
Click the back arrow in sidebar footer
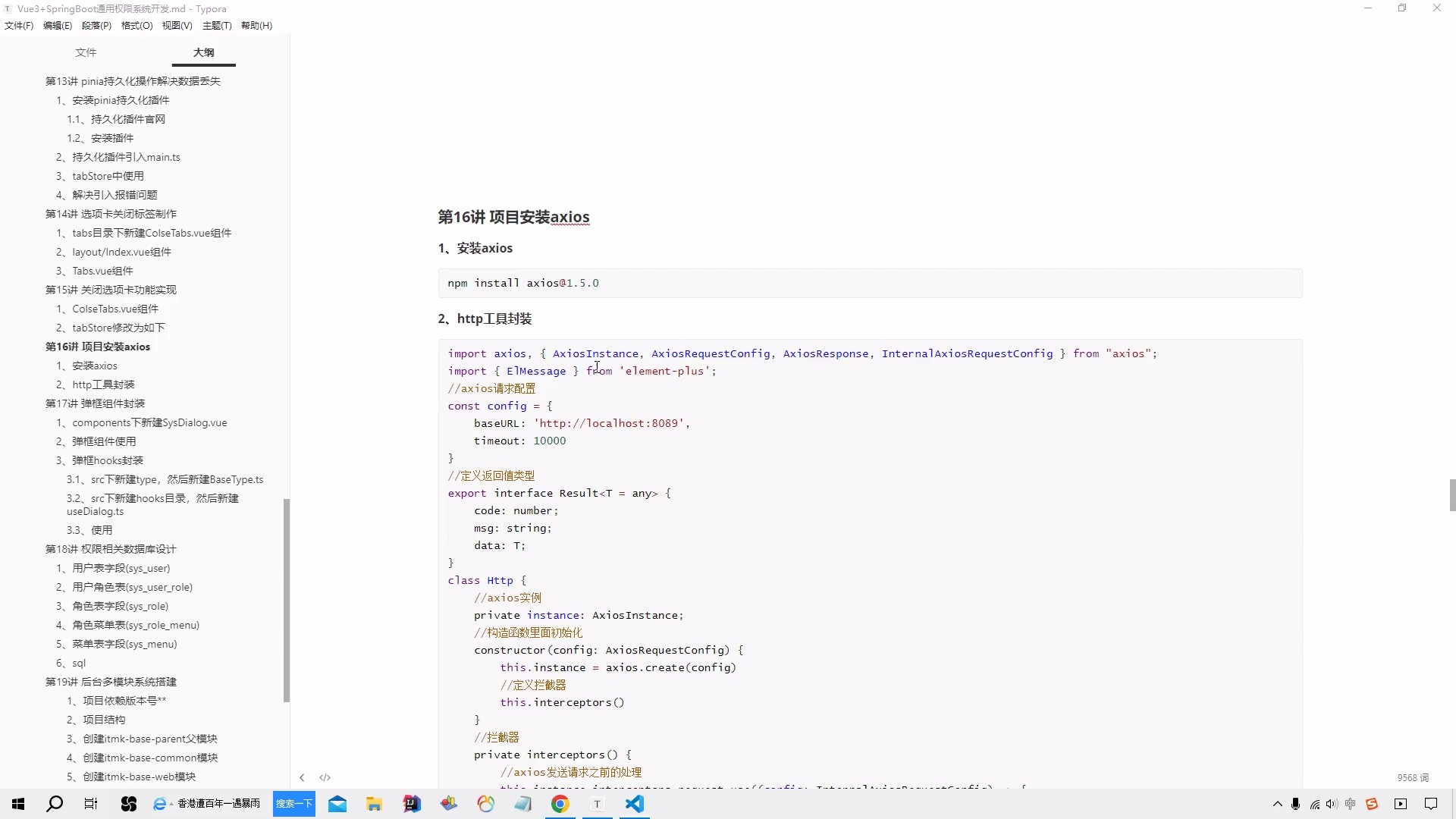click(302, 777)
